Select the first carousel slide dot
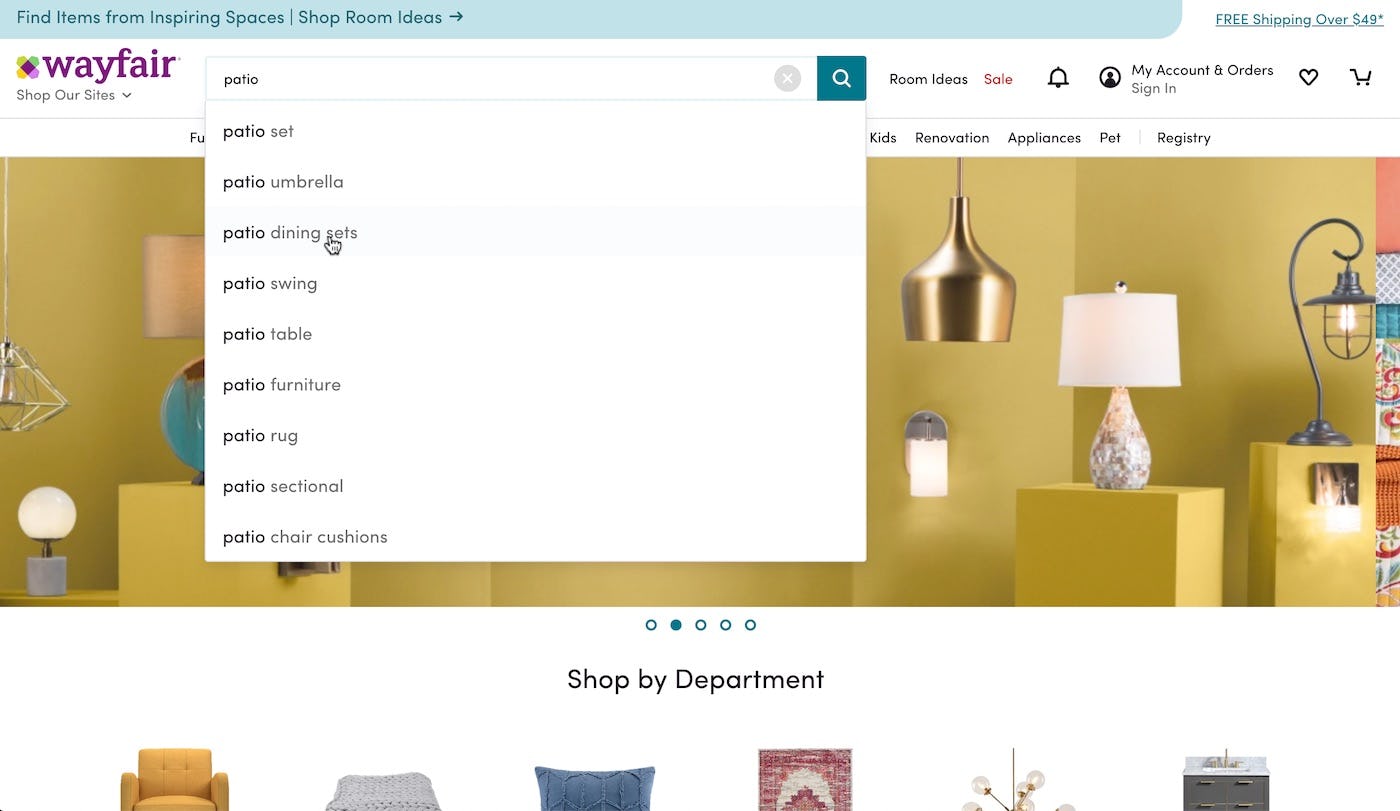Screen dimensions: 1400x811 coord(651,625)
